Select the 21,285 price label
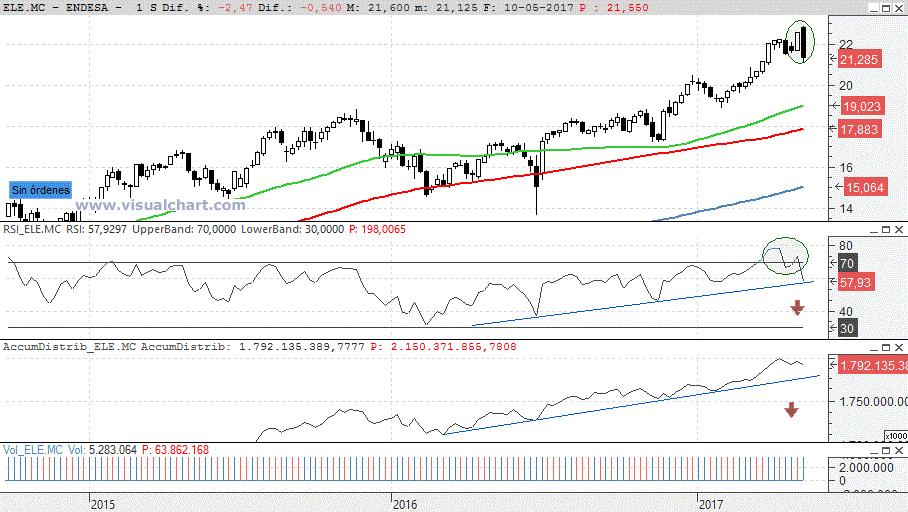The image size is (908, 512). 859,60
